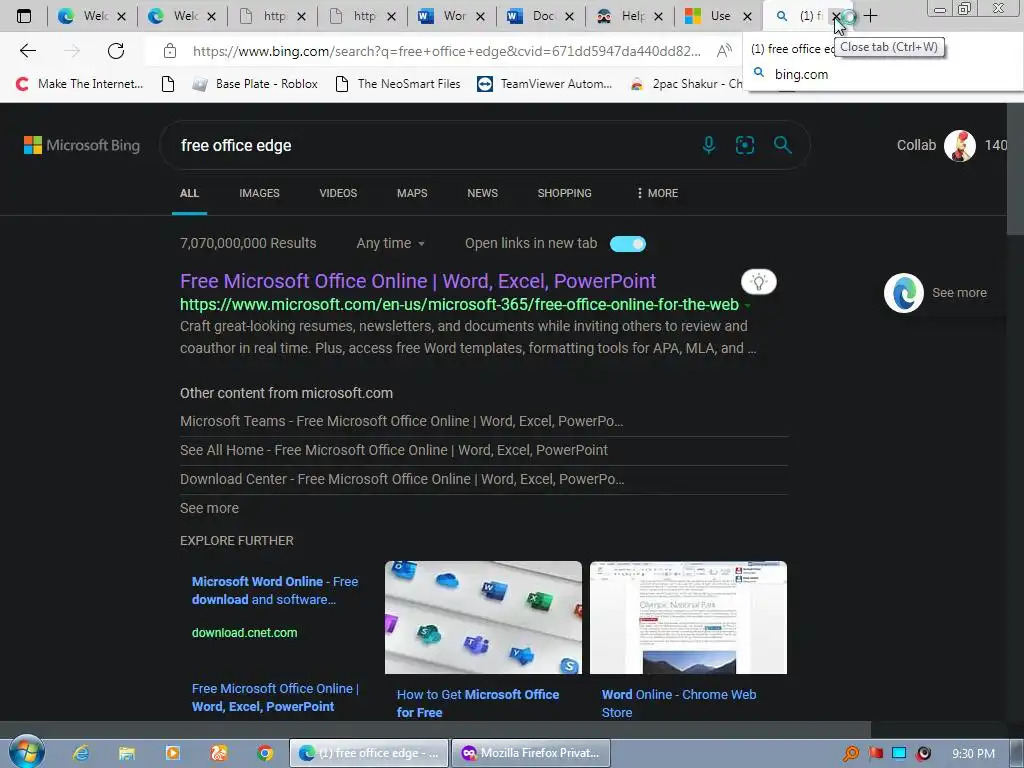The height and width of the screenshot is (768, 1024).
Task: Close the first Welcome tab
Action: click(x=121, y=16)
